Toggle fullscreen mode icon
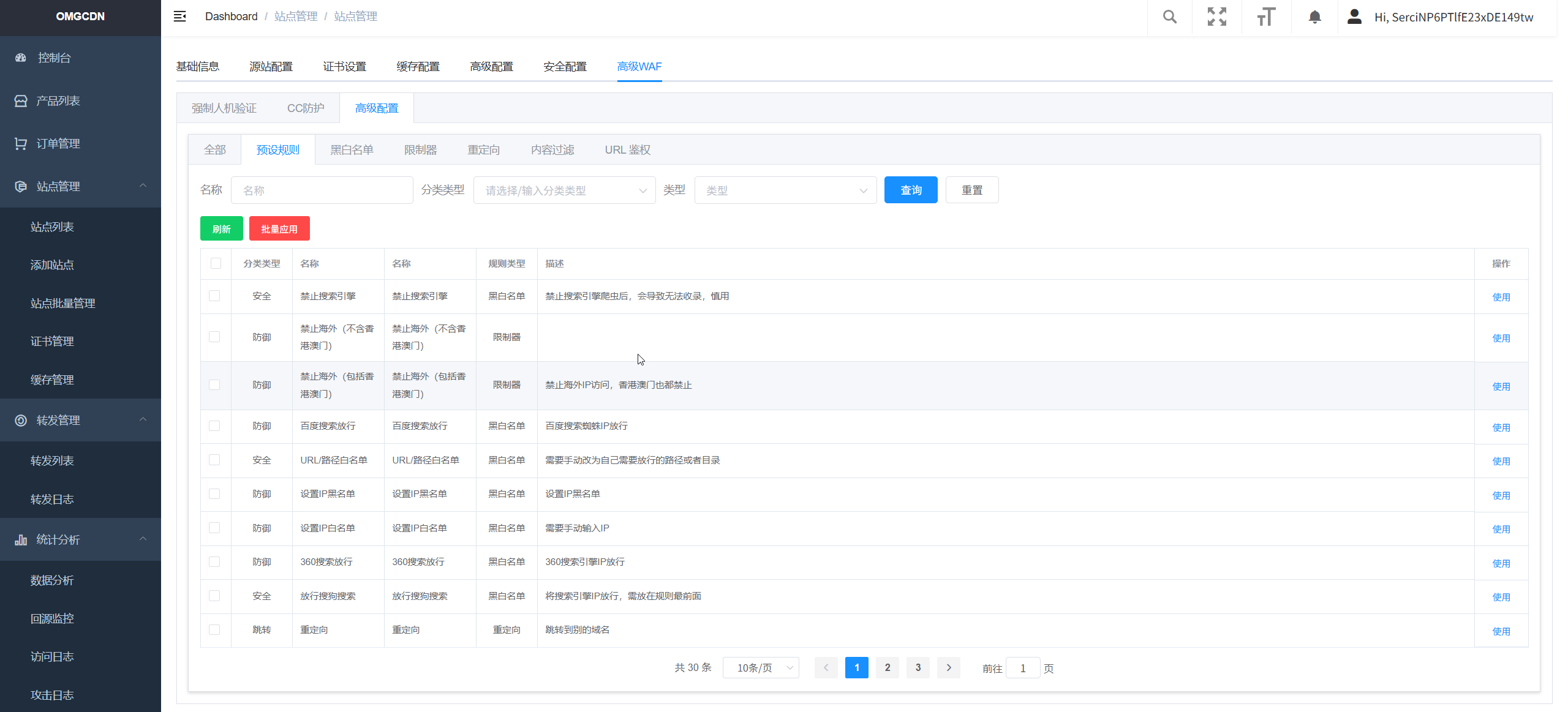 [1216, 17]
